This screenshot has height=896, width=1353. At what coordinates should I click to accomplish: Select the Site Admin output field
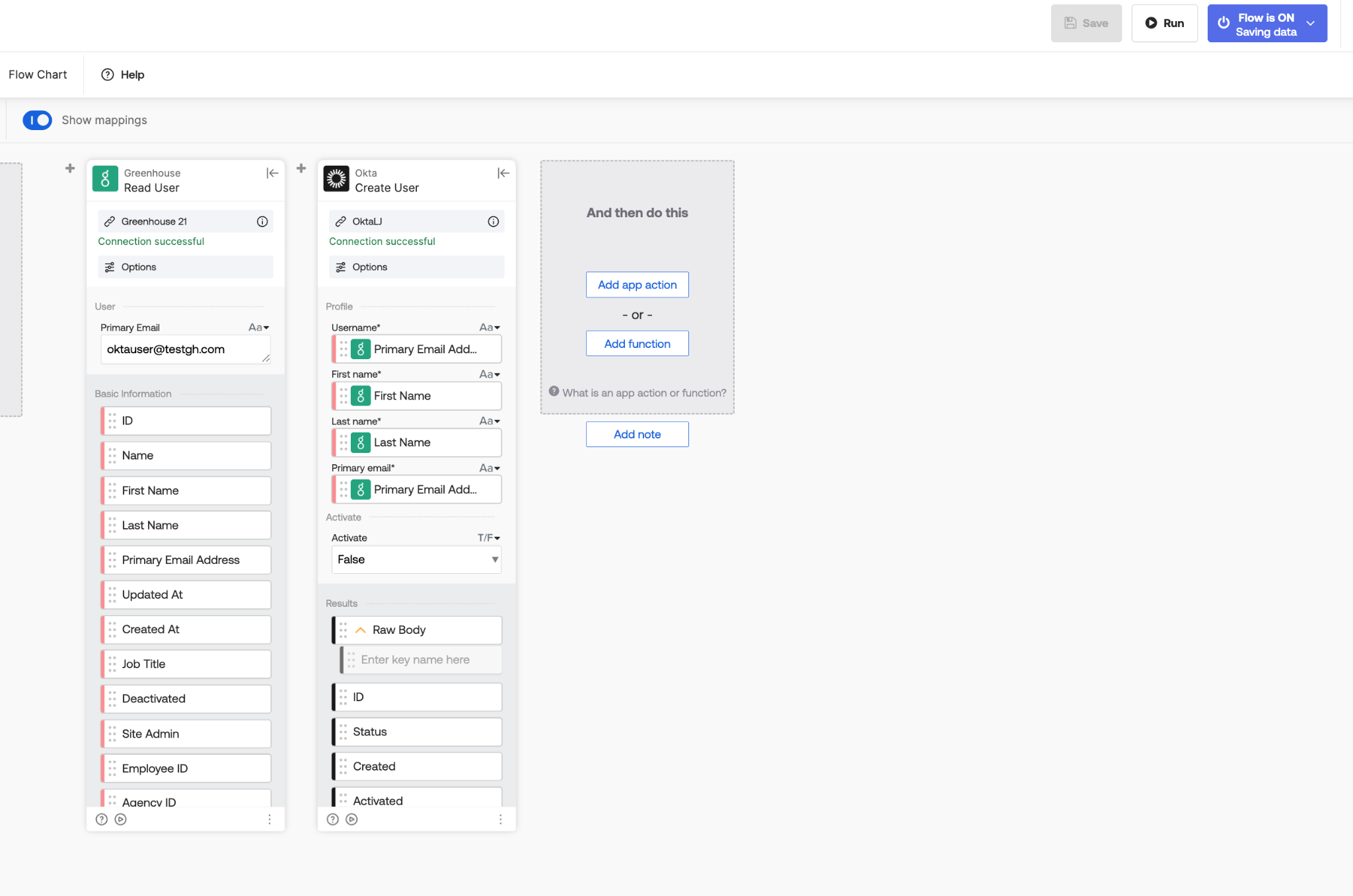186,734
